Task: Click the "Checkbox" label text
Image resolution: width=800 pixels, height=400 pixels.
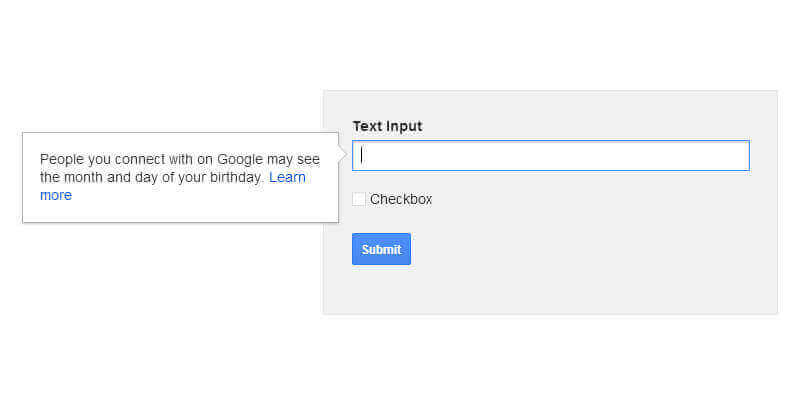Action: coord(401,199)
